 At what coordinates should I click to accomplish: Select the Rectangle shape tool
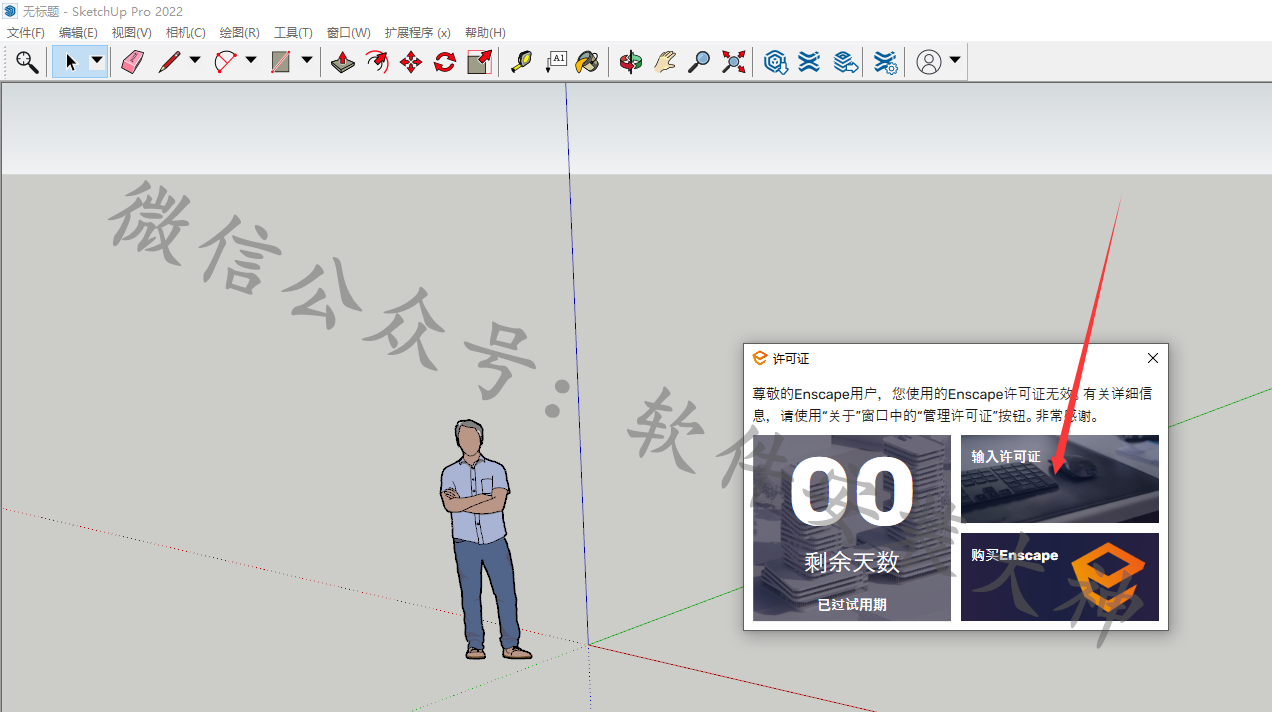pyautogui.click(x=281, y=62)
